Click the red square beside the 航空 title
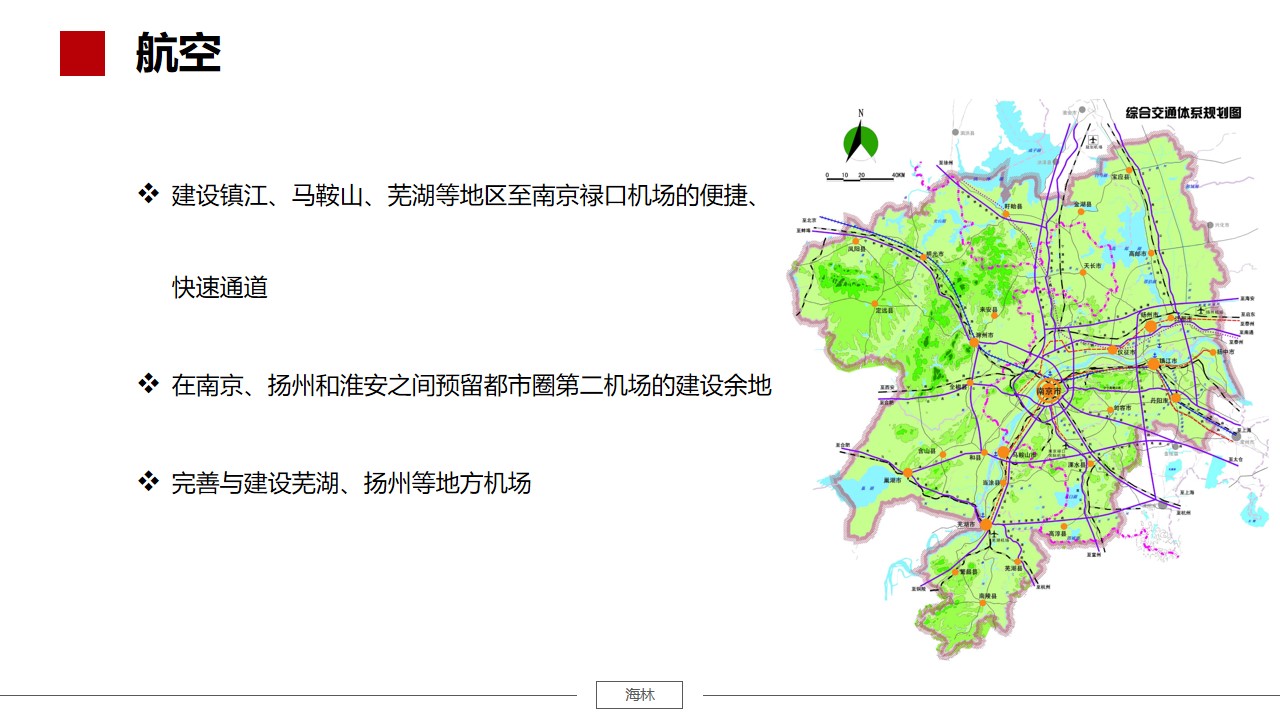1280x720 pixels. 82,53
